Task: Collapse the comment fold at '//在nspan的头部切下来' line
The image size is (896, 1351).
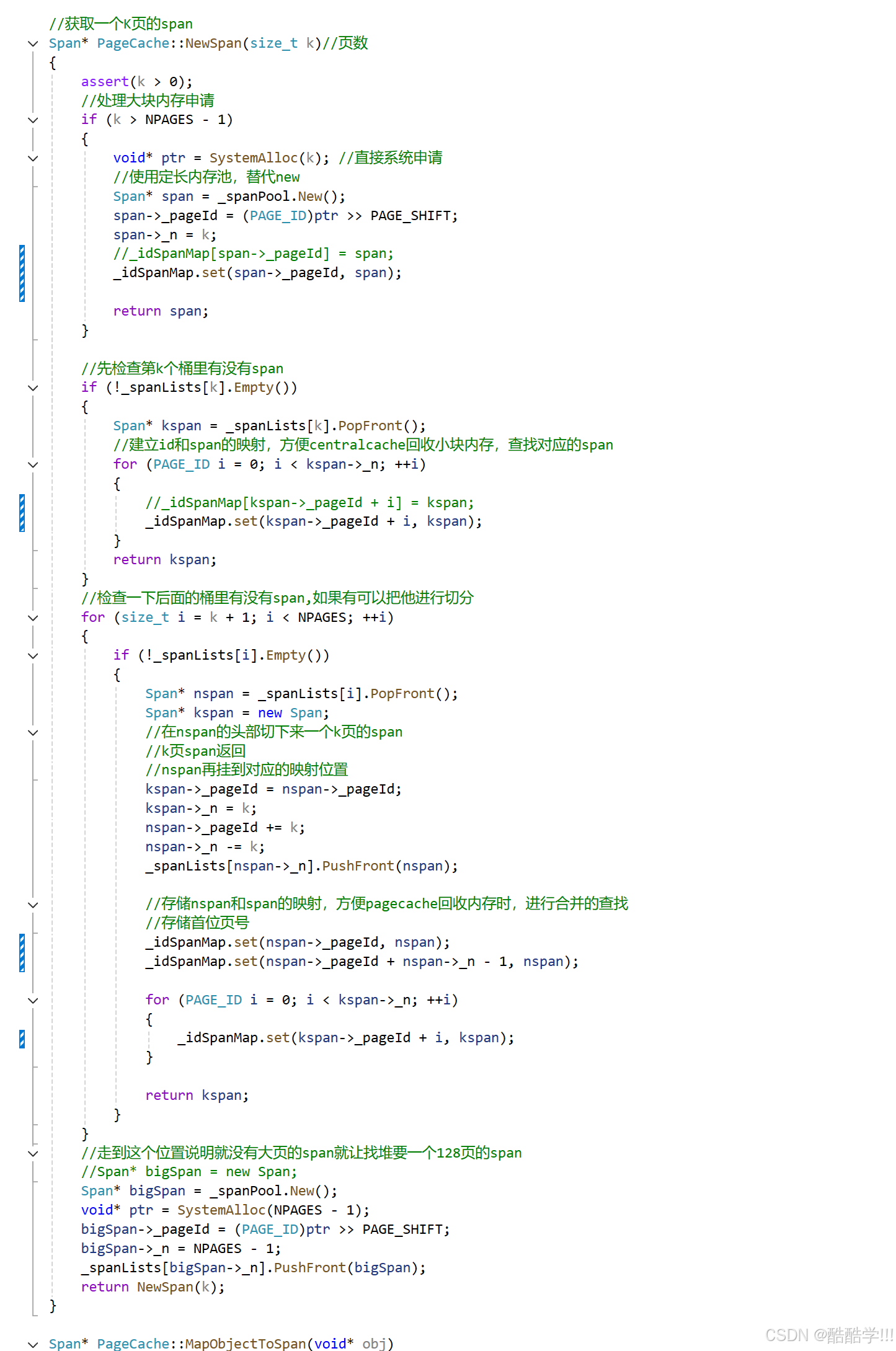Action: tap(33, 732)
